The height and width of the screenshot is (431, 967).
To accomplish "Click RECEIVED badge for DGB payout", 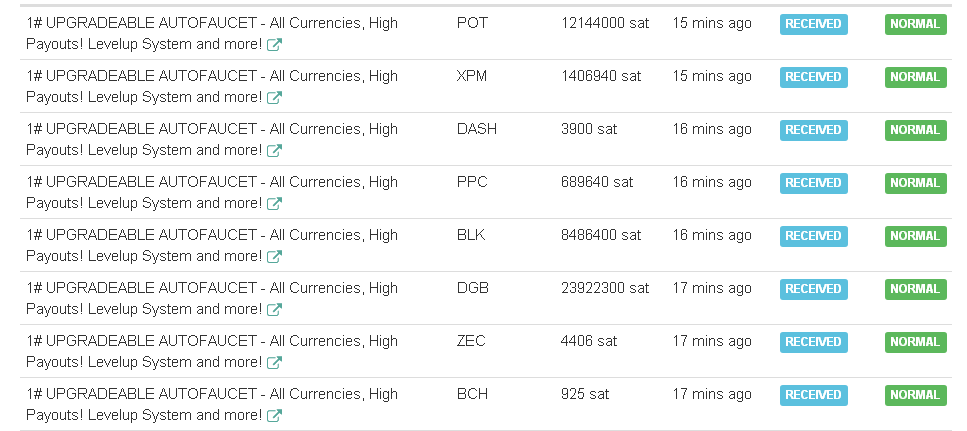I will 813,289.
